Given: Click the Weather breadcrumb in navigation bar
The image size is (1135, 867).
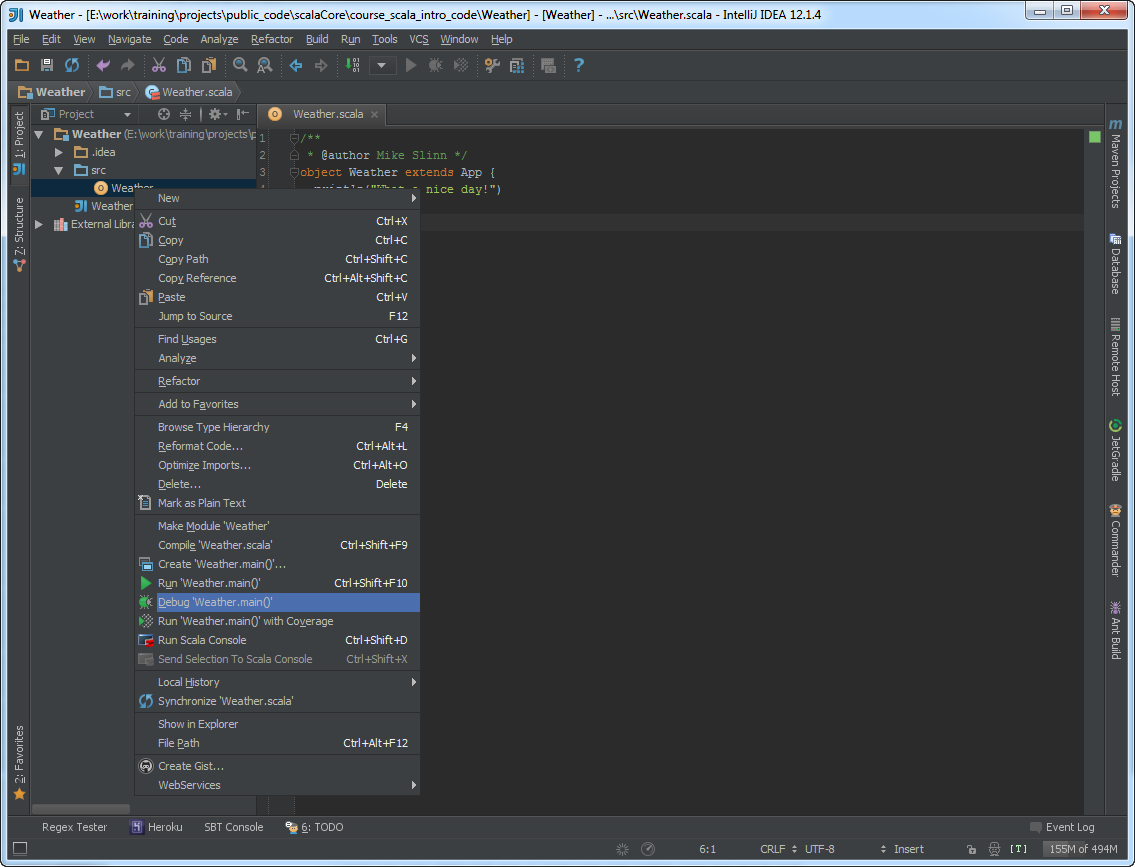Looking at the screenshot, I should [52, 92].
